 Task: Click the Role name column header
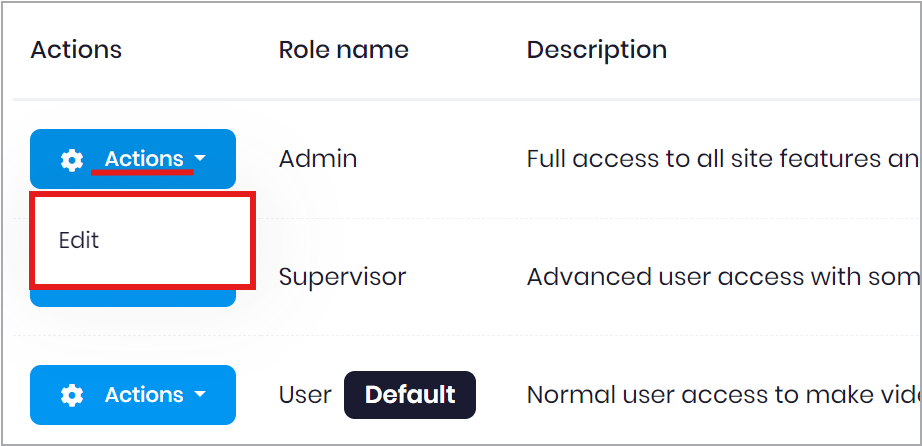[343, 50]
